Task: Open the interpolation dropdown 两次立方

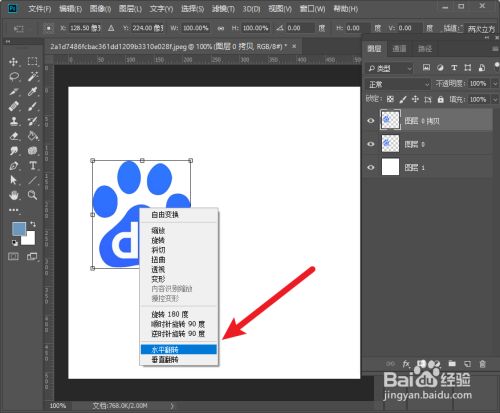Action: coord(481,29)
